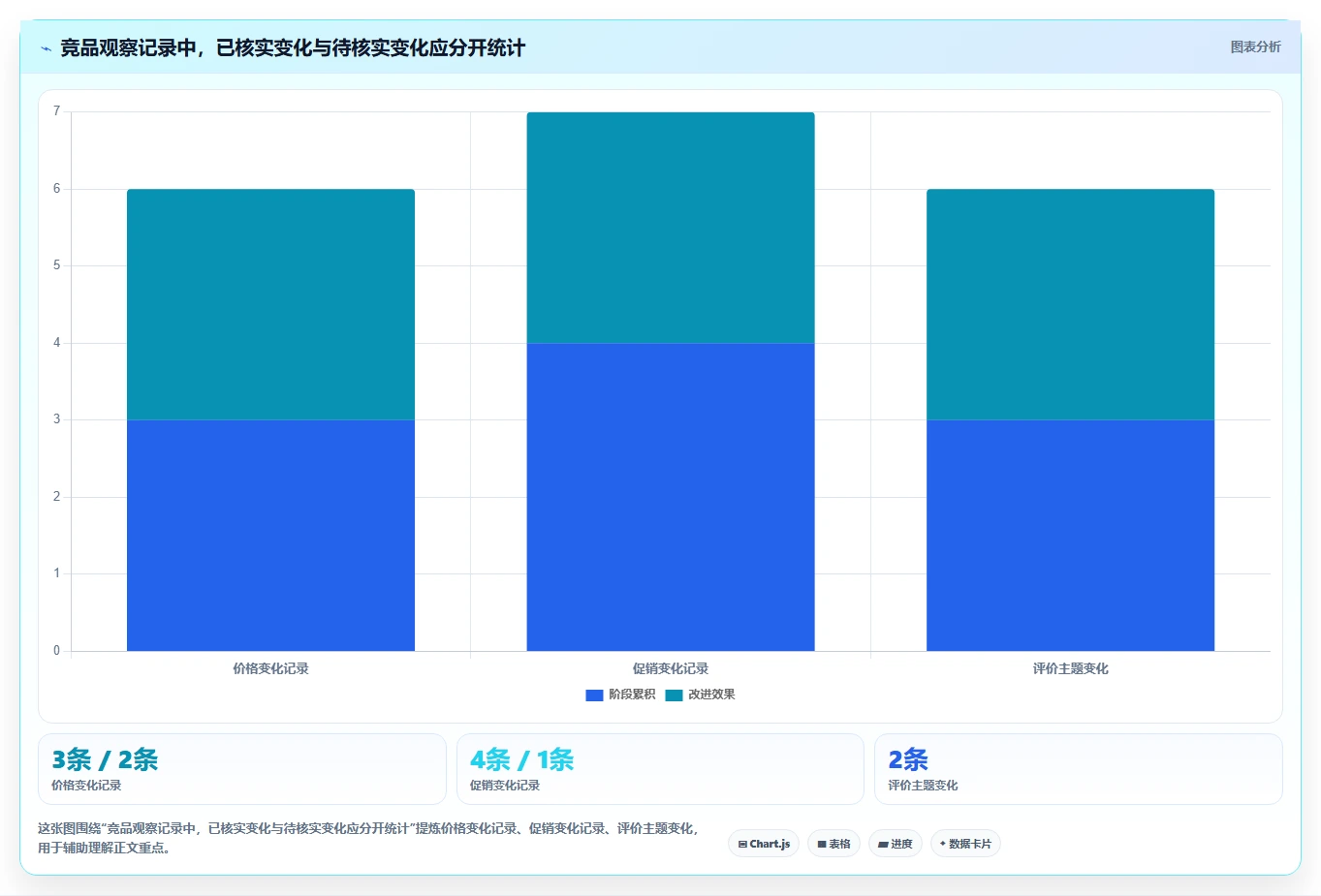This screenshot has height=896, width=1321.
Task: Click the blue 评价主题变化 bar segment
Action: click(1070, 535)
